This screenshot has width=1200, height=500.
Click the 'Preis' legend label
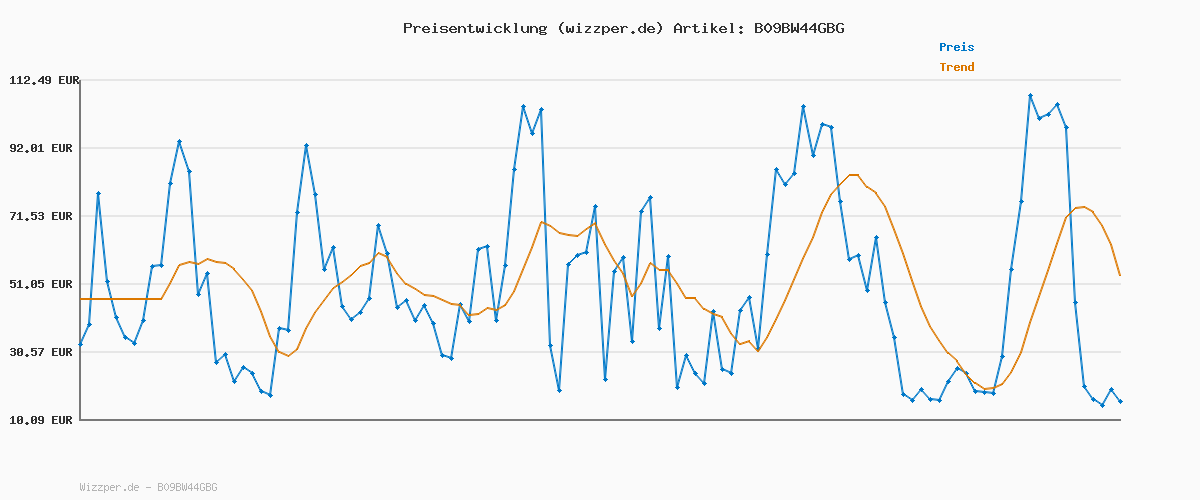tap(956, 47)
